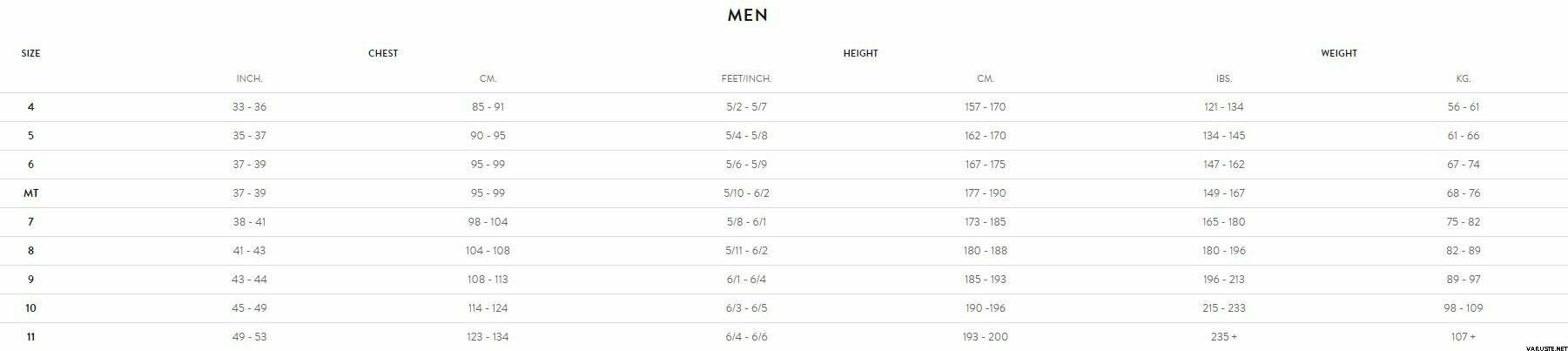Viewport: 1568px width, 351px height.
Task: Select the KG. sub-header
Action: coord(1464,78)
